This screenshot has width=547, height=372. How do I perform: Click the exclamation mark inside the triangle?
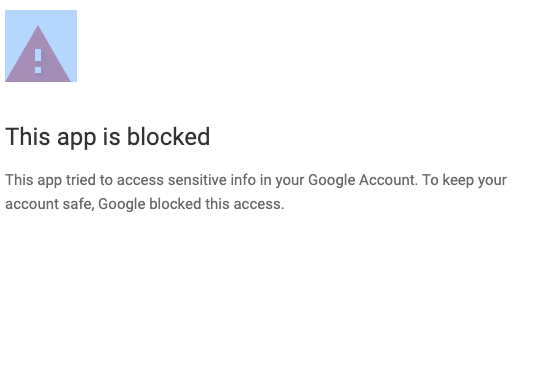click(x=38, y=61)
